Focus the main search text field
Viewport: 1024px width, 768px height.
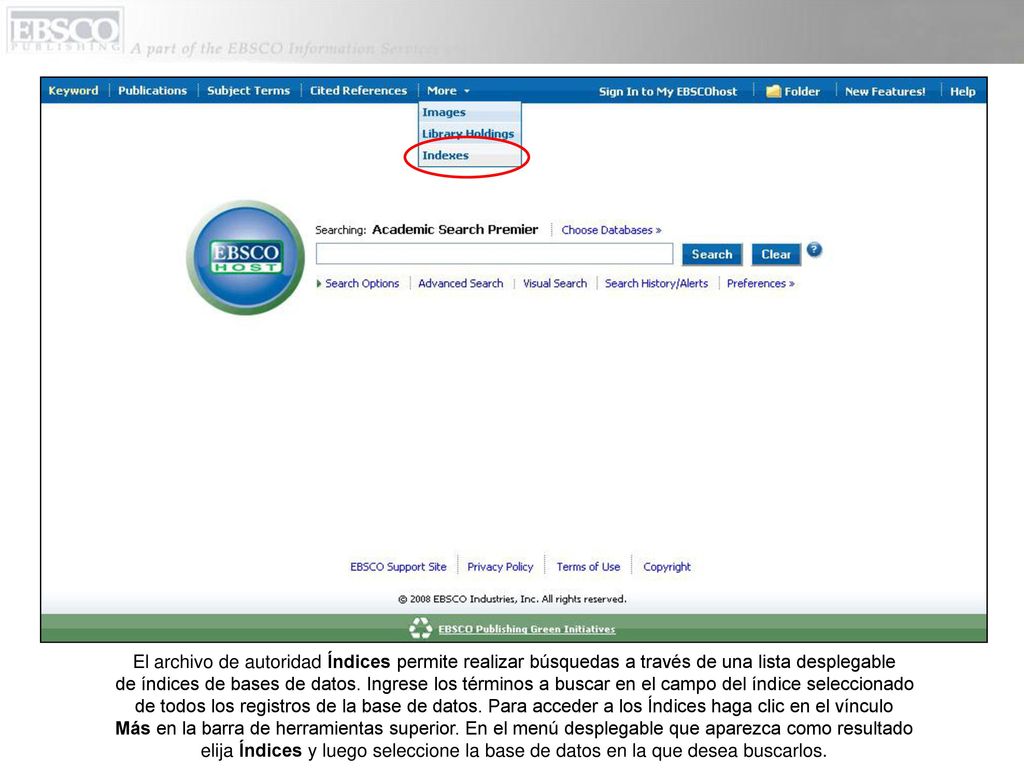pos(494,253)
